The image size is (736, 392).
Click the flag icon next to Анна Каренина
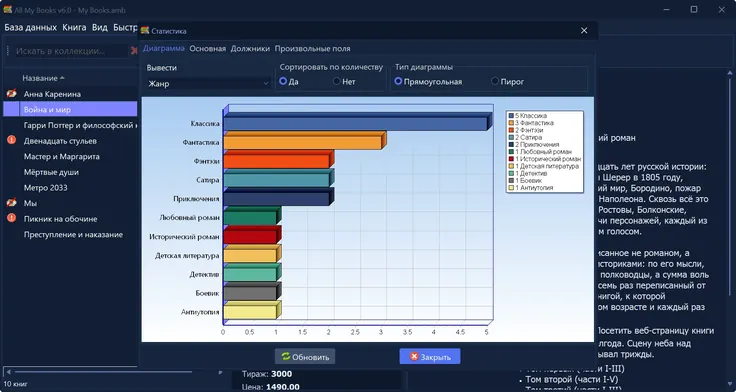[x=12, y=93]
